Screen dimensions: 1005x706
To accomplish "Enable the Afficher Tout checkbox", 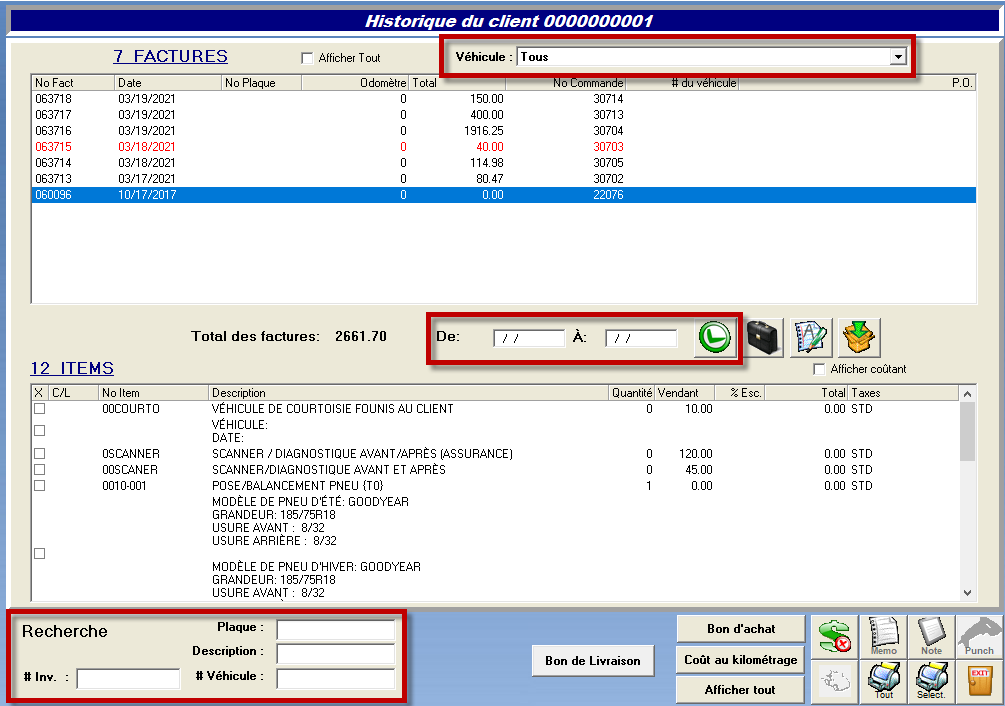I will [x=307, y=58].
